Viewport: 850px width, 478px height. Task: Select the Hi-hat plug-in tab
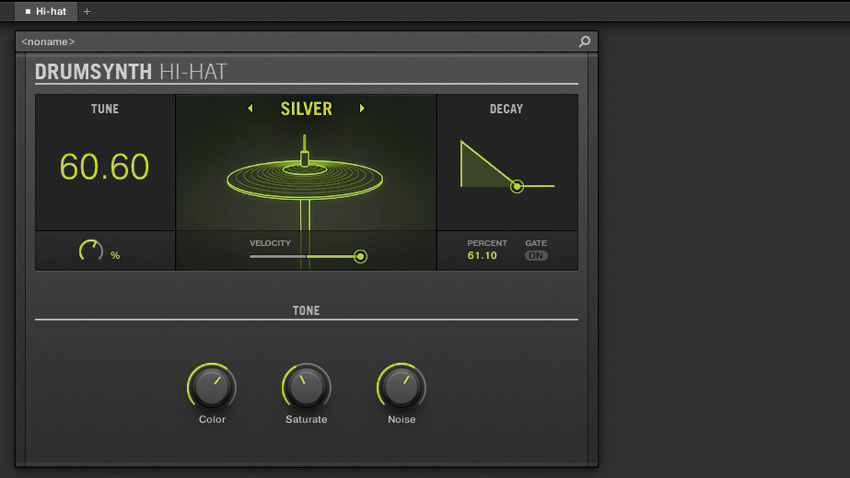pyautogui.click(x=46, y=11)
